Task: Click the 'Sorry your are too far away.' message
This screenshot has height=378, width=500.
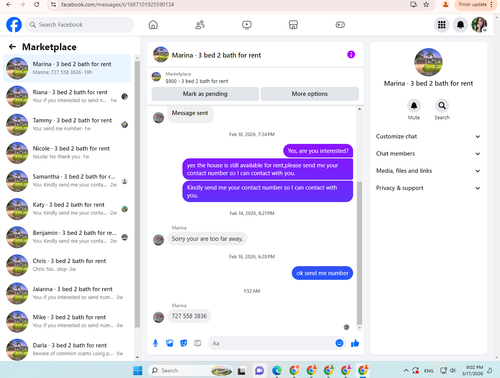Action: [207, 239]
